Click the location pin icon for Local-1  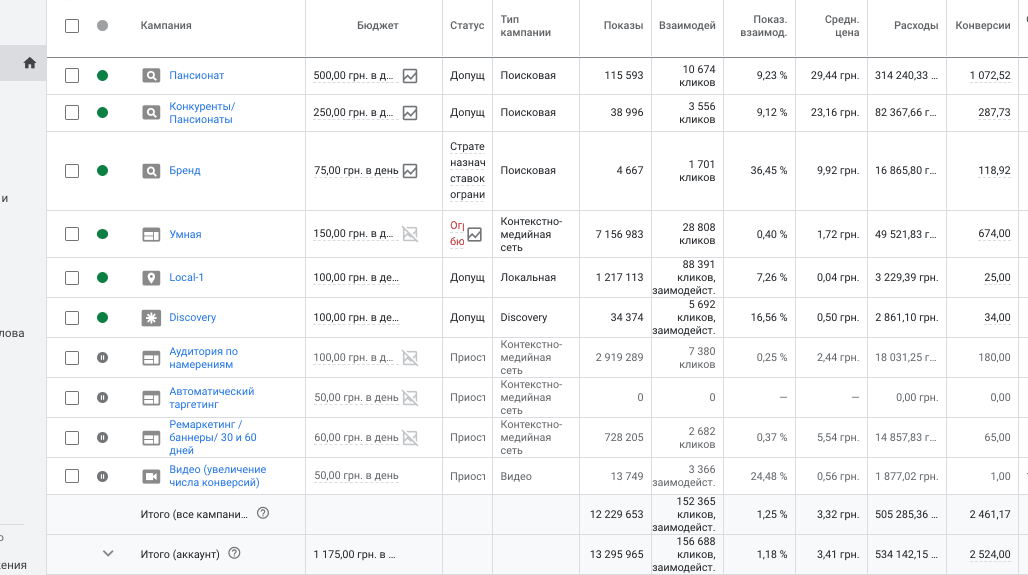(151, 278)
